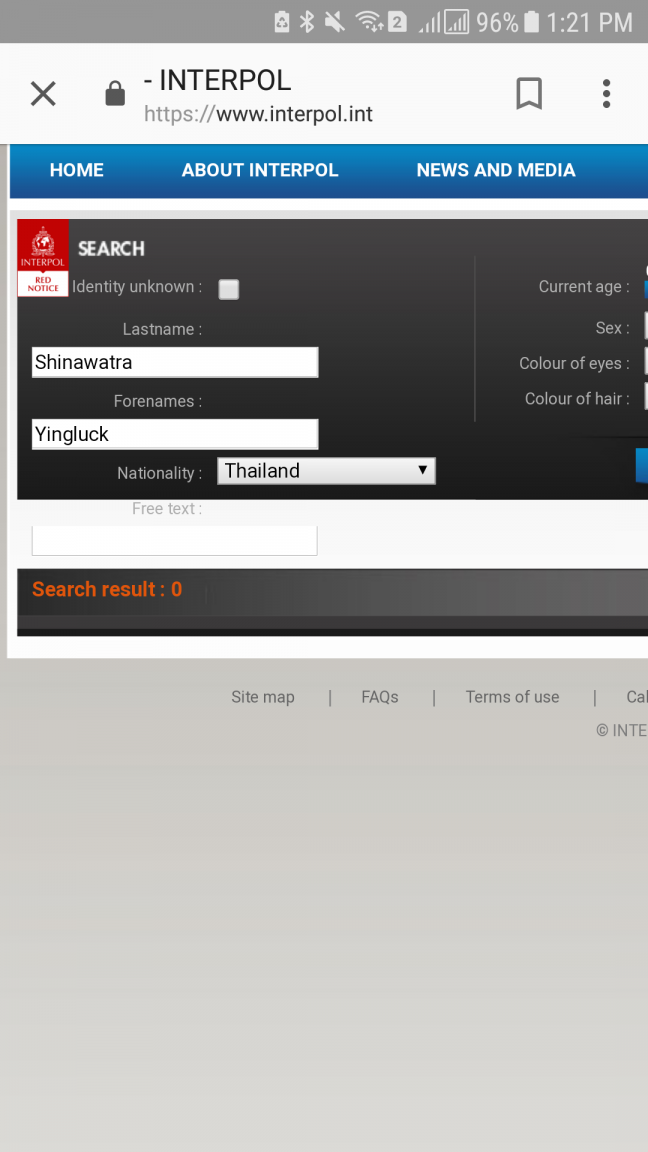Open the Terms of use link
648x1152 pixels.
[x=512, y=697]
